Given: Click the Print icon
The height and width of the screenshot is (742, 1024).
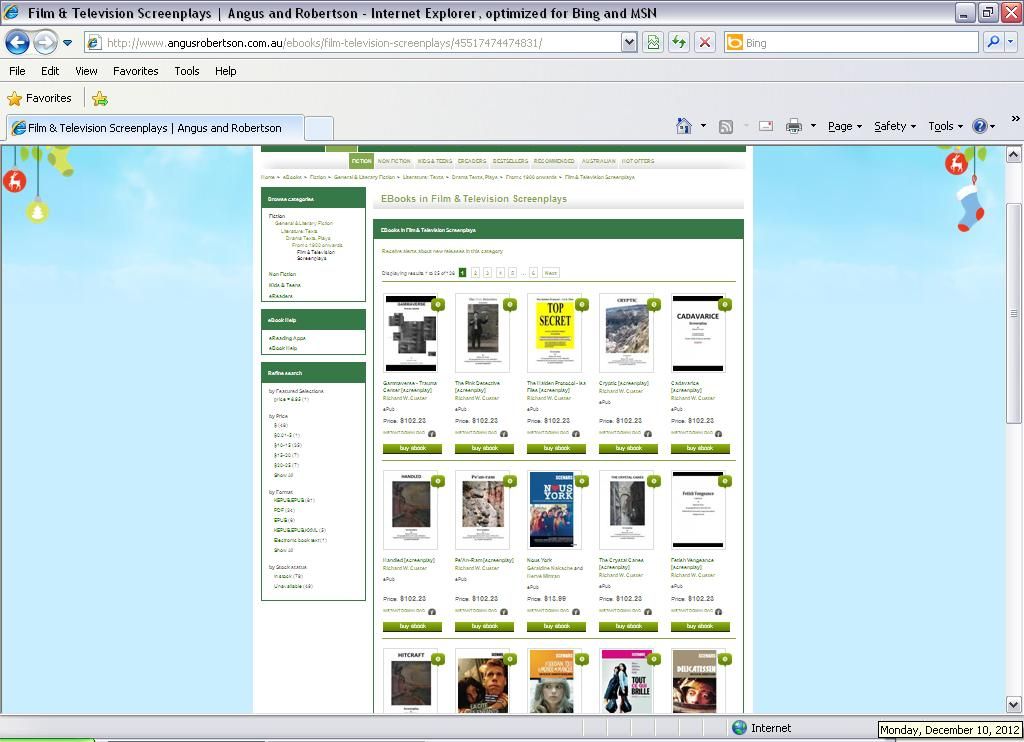Looking at the screenshot, I should [793, 126].
